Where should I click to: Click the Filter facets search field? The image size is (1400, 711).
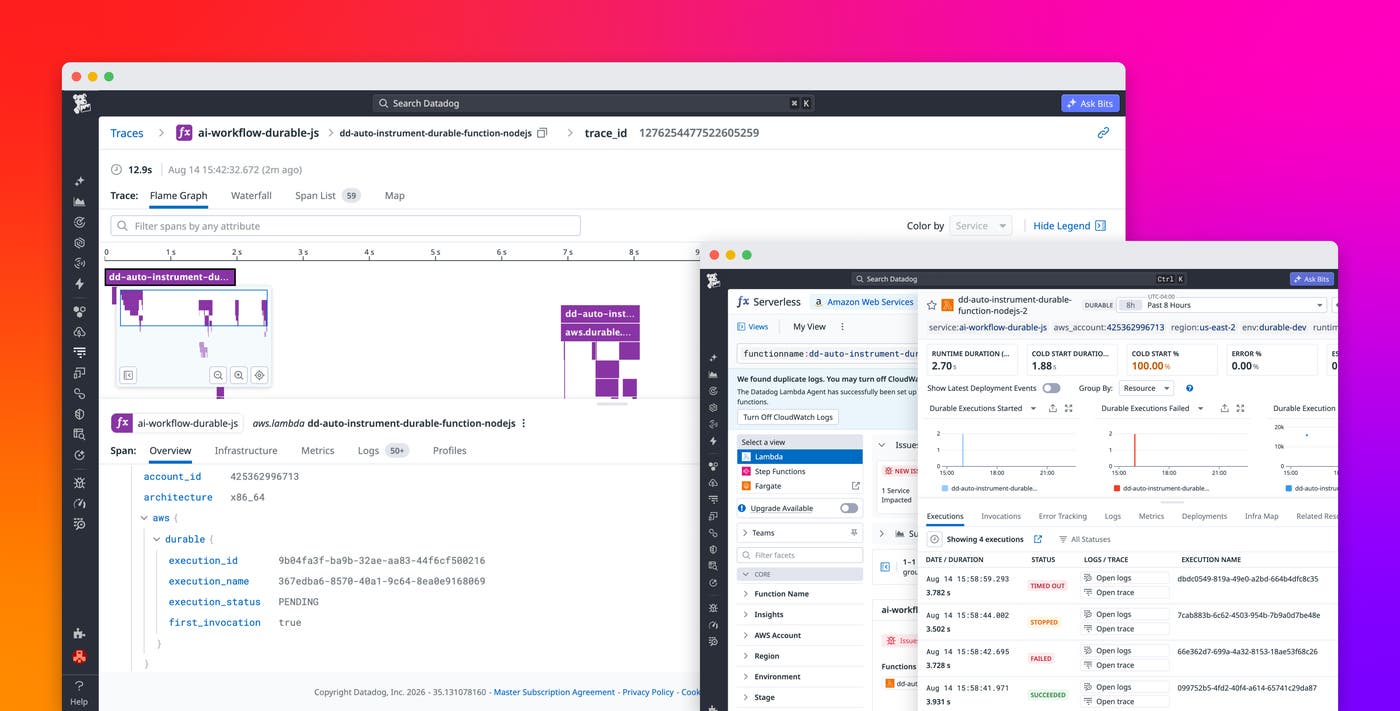[800, 554]
